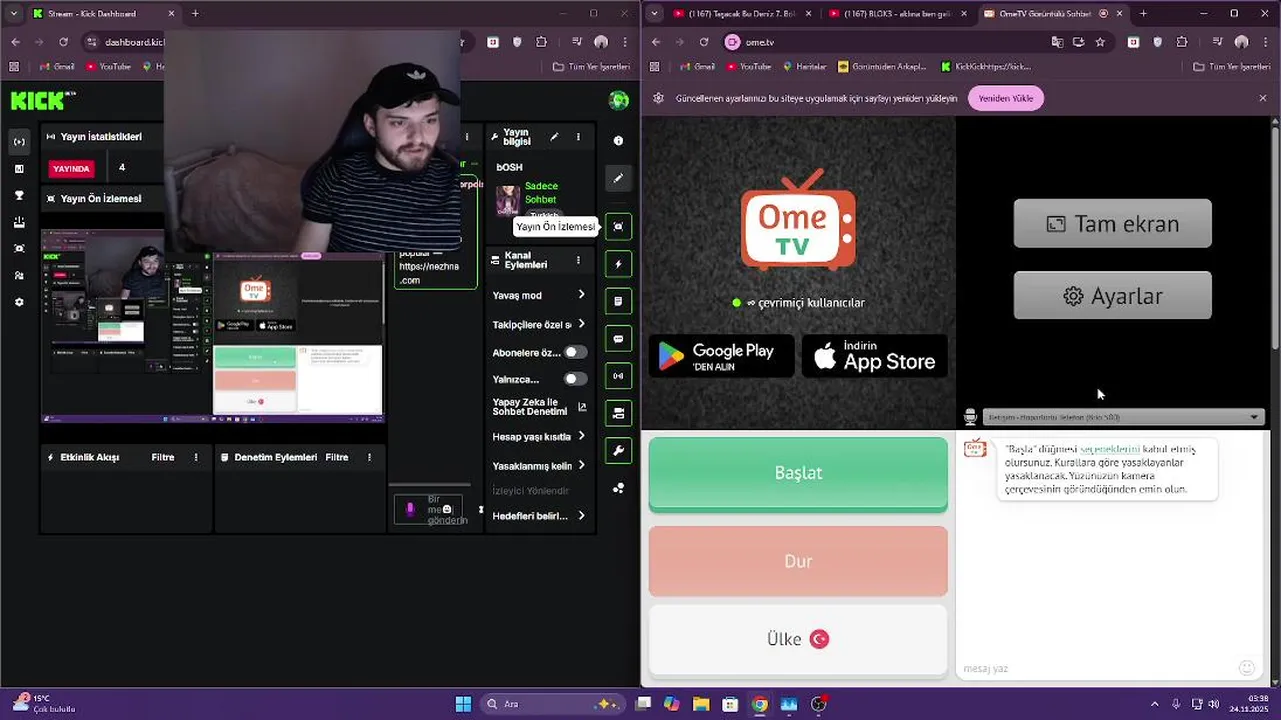
Task: Open Windows Start menu
Action: pos(463,704)
